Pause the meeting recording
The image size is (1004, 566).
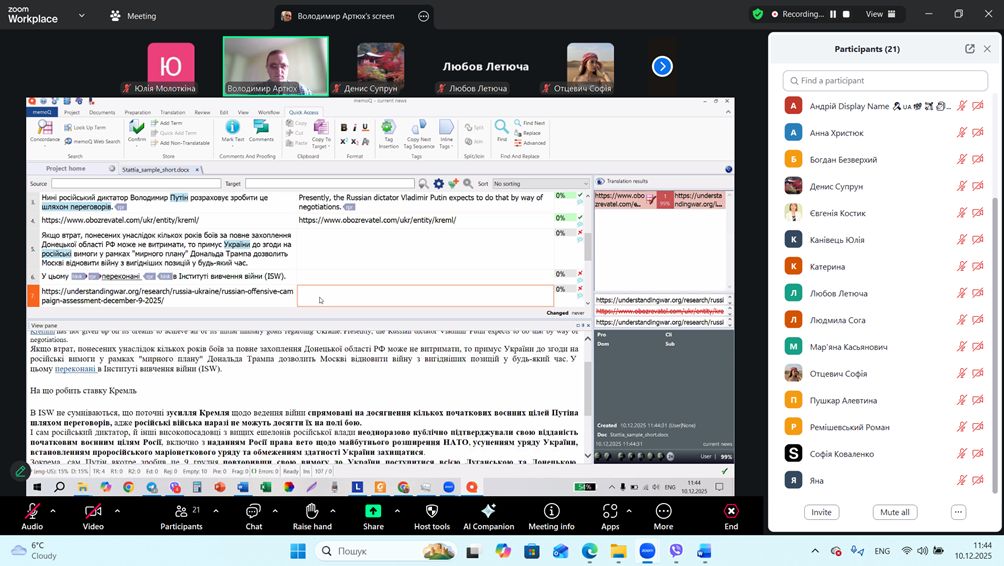click(832, 14)
